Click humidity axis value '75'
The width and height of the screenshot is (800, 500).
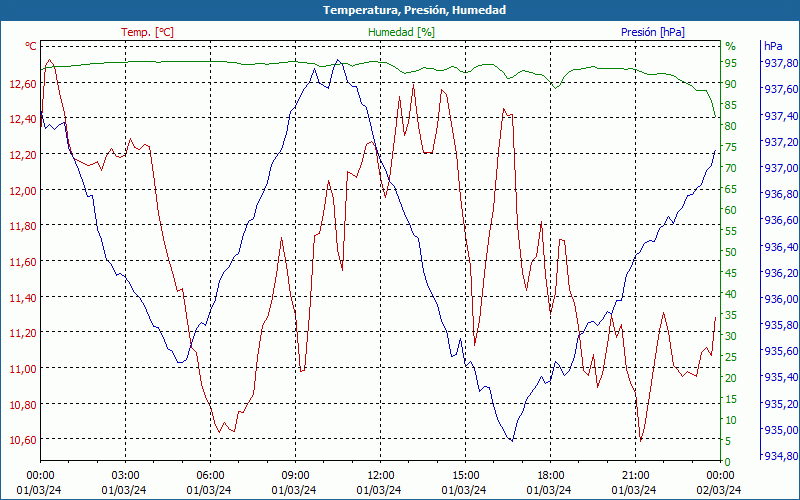point(731,147)
